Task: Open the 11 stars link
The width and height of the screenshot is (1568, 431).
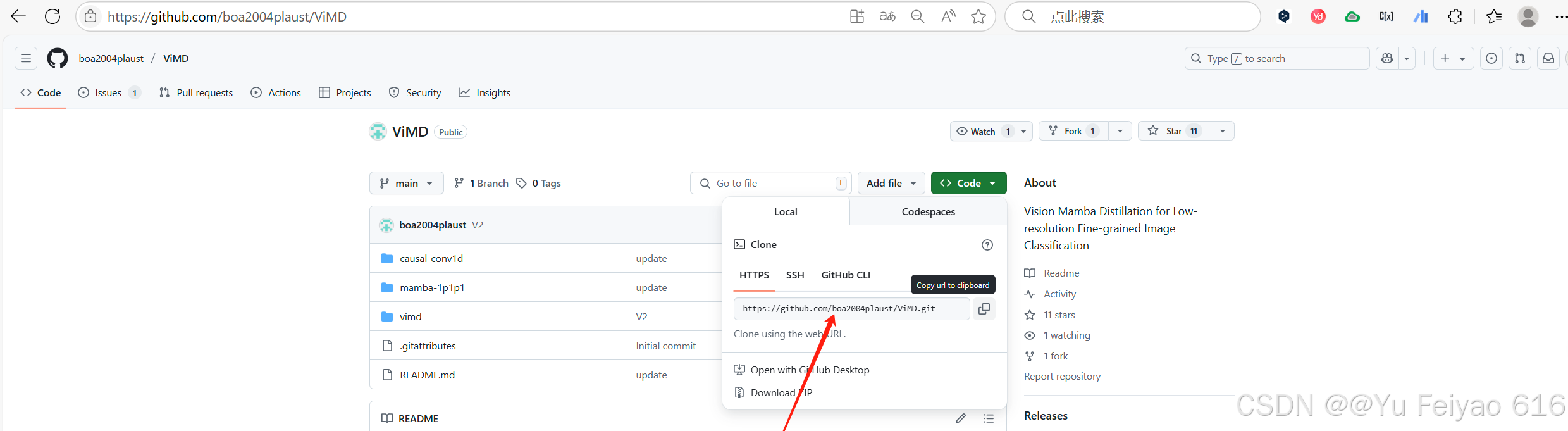Action: coord(1059,315)
